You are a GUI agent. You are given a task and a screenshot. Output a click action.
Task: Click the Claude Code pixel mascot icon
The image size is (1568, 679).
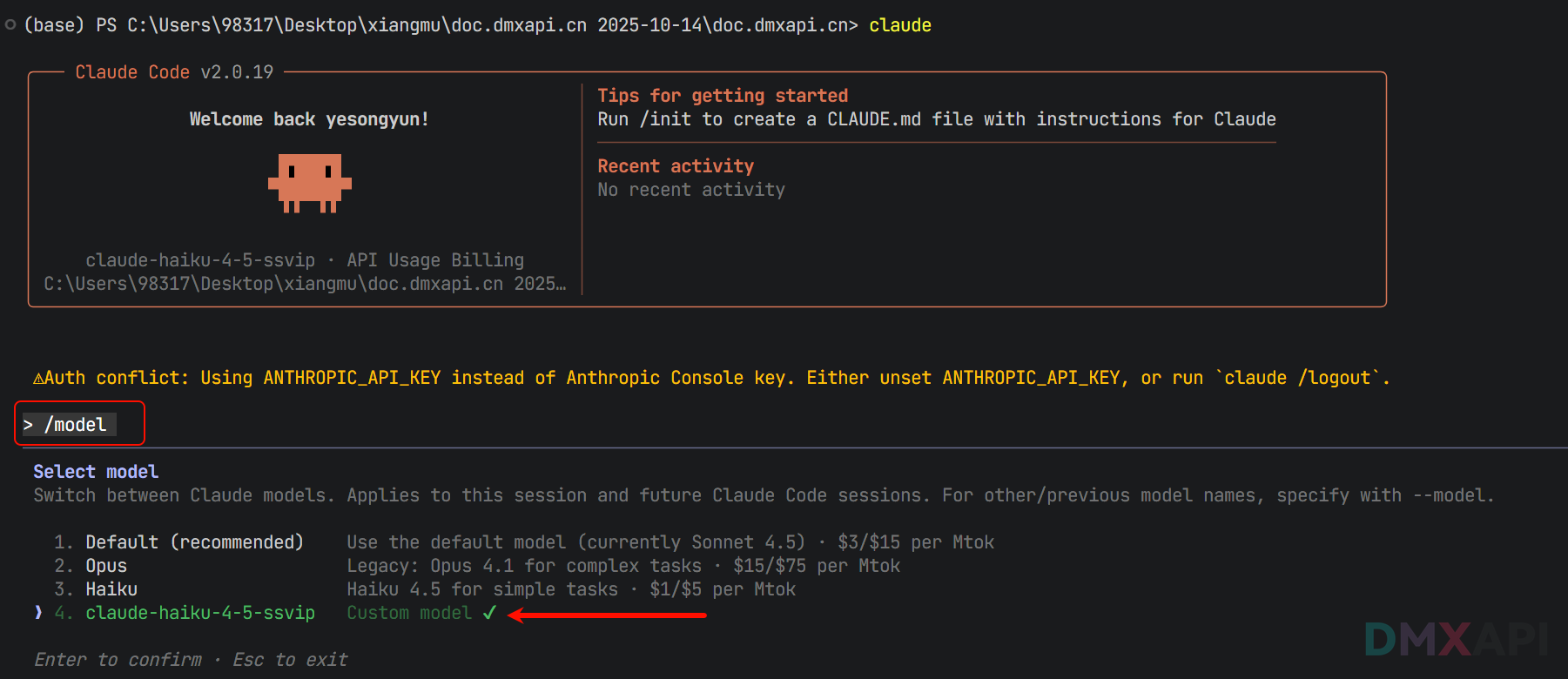point(310,183)
